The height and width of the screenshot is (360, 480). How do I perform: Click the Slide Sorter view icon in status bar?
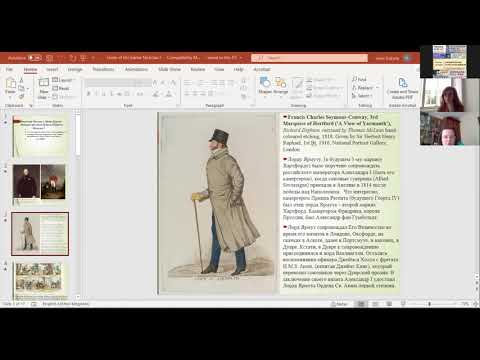pos(375,304)
